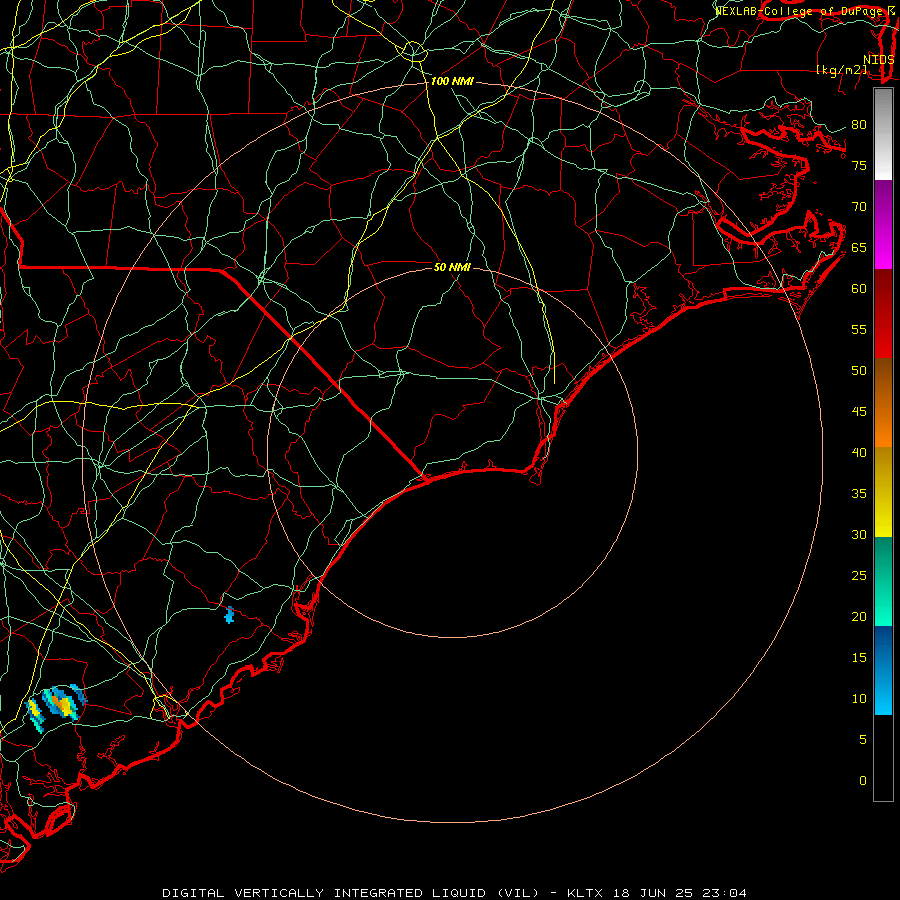Select the 35 value on the color scale

859,494
